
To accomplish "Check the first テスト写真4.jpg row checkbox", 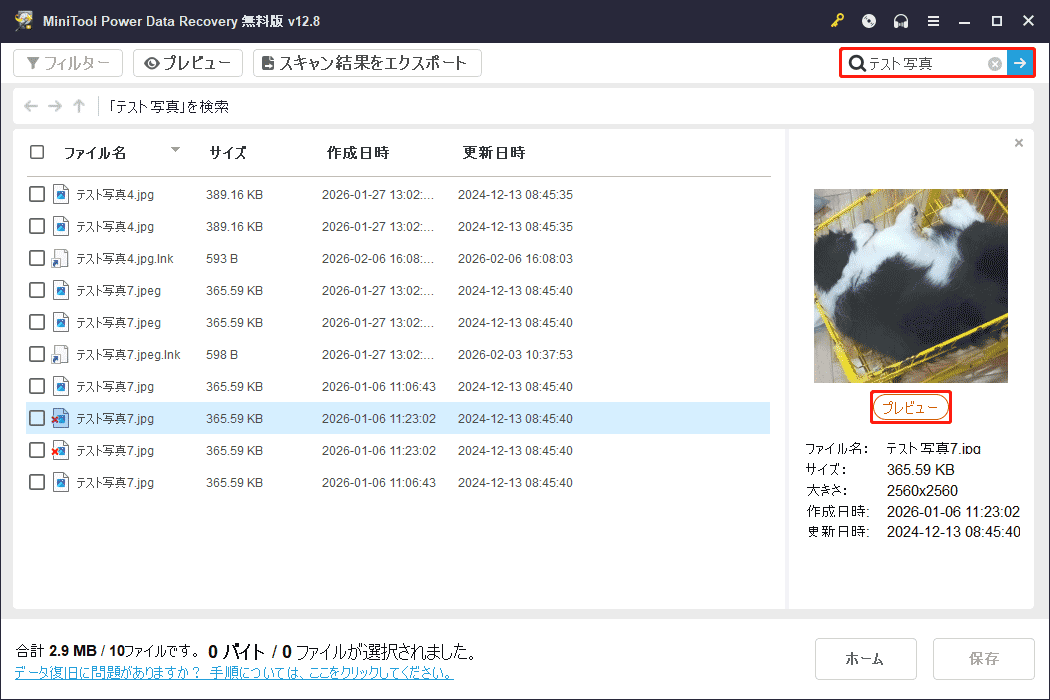I will pyautogui.click(x=36, y=194).
